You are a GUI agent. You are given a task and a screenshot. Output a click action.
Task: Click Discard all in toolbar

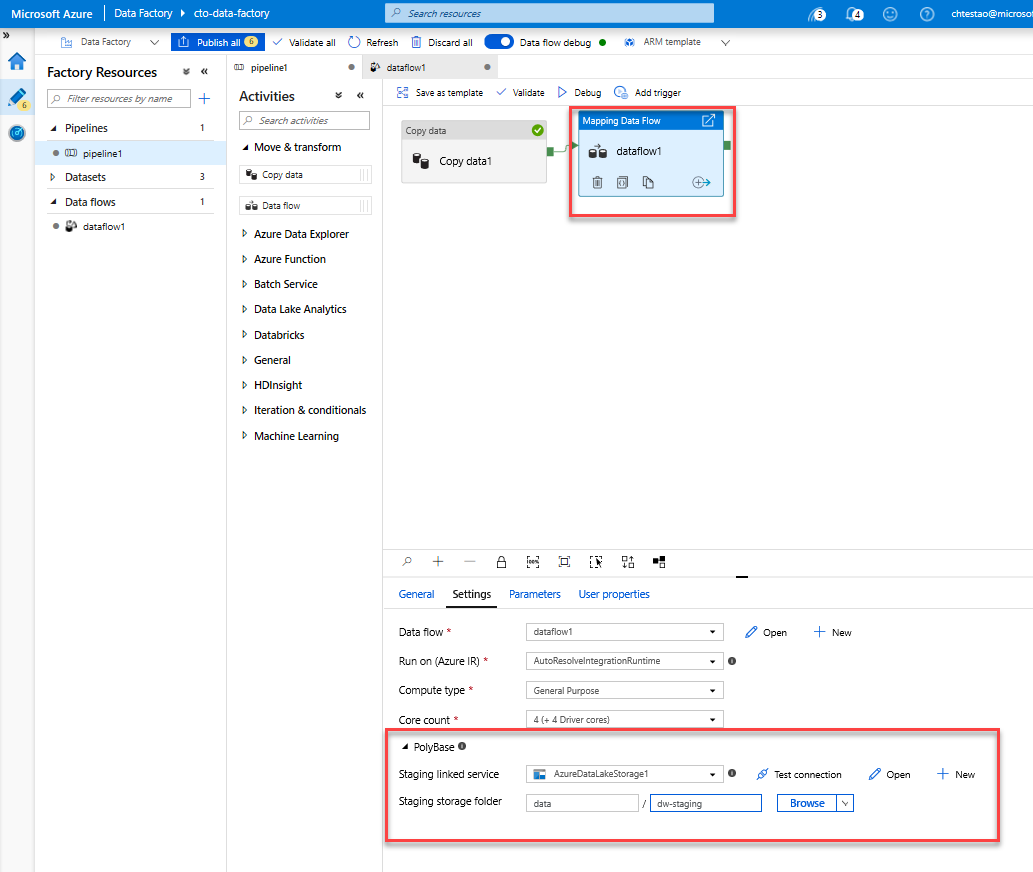441,42
